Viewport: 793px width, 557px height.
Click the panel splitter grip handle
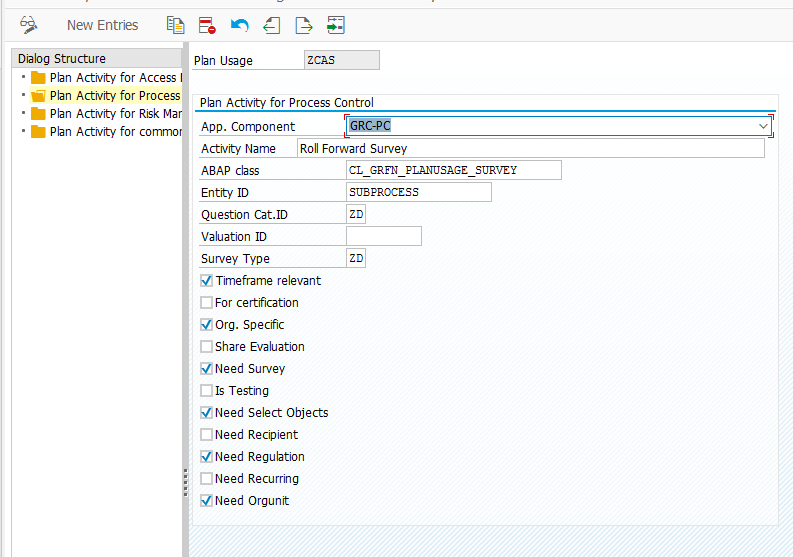186,483
